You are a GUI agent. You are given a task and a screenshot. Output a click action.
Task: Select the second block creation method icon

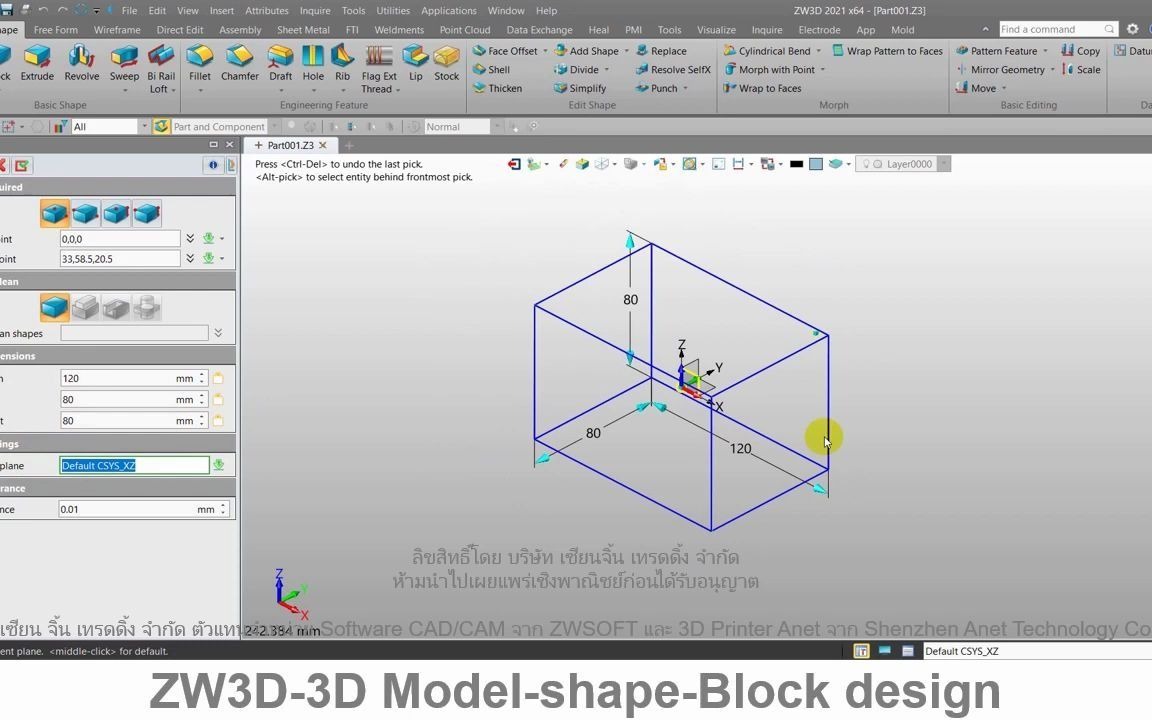pyautogui.click(x=86, y=212)
